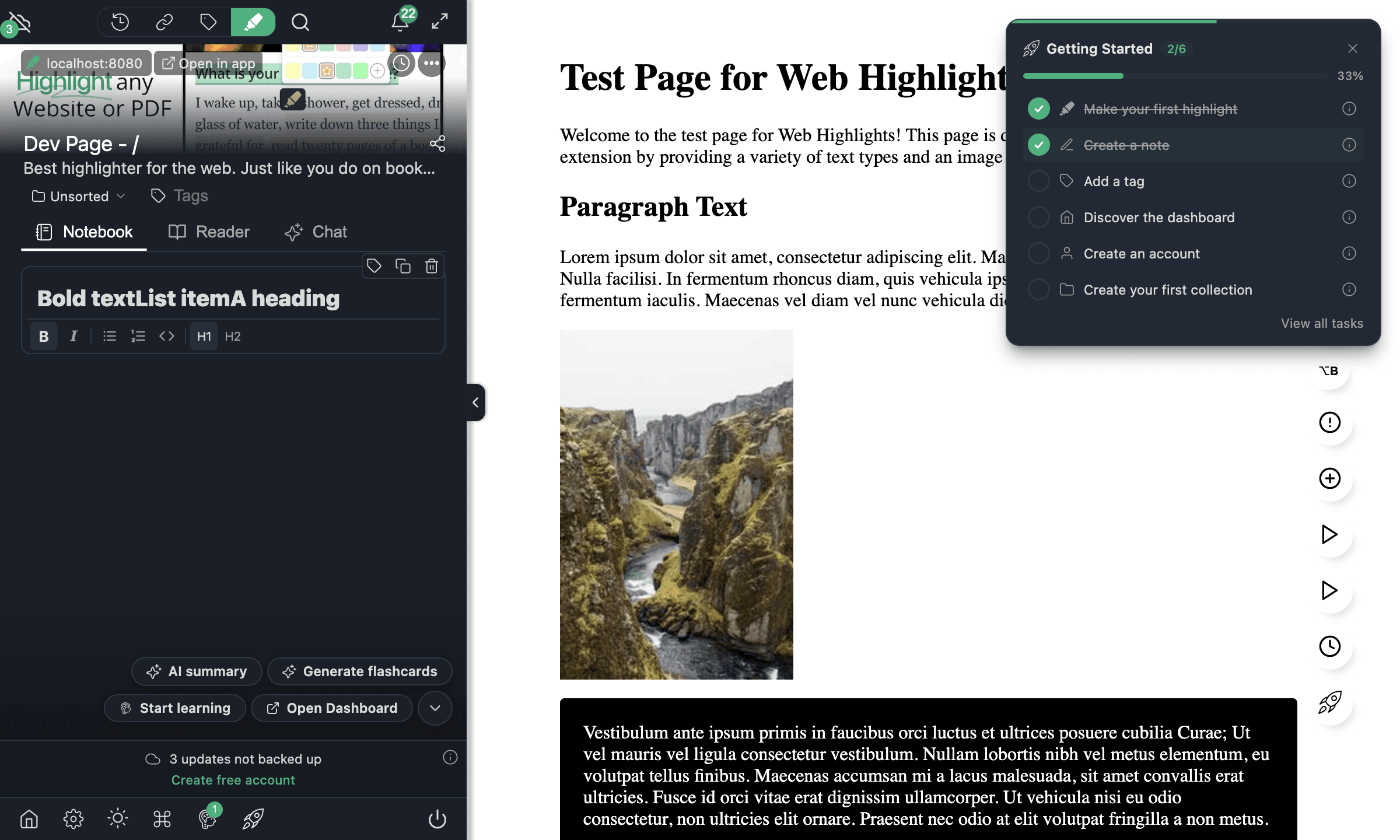Uncheck the Make your first highlight task

[1038, 108]
